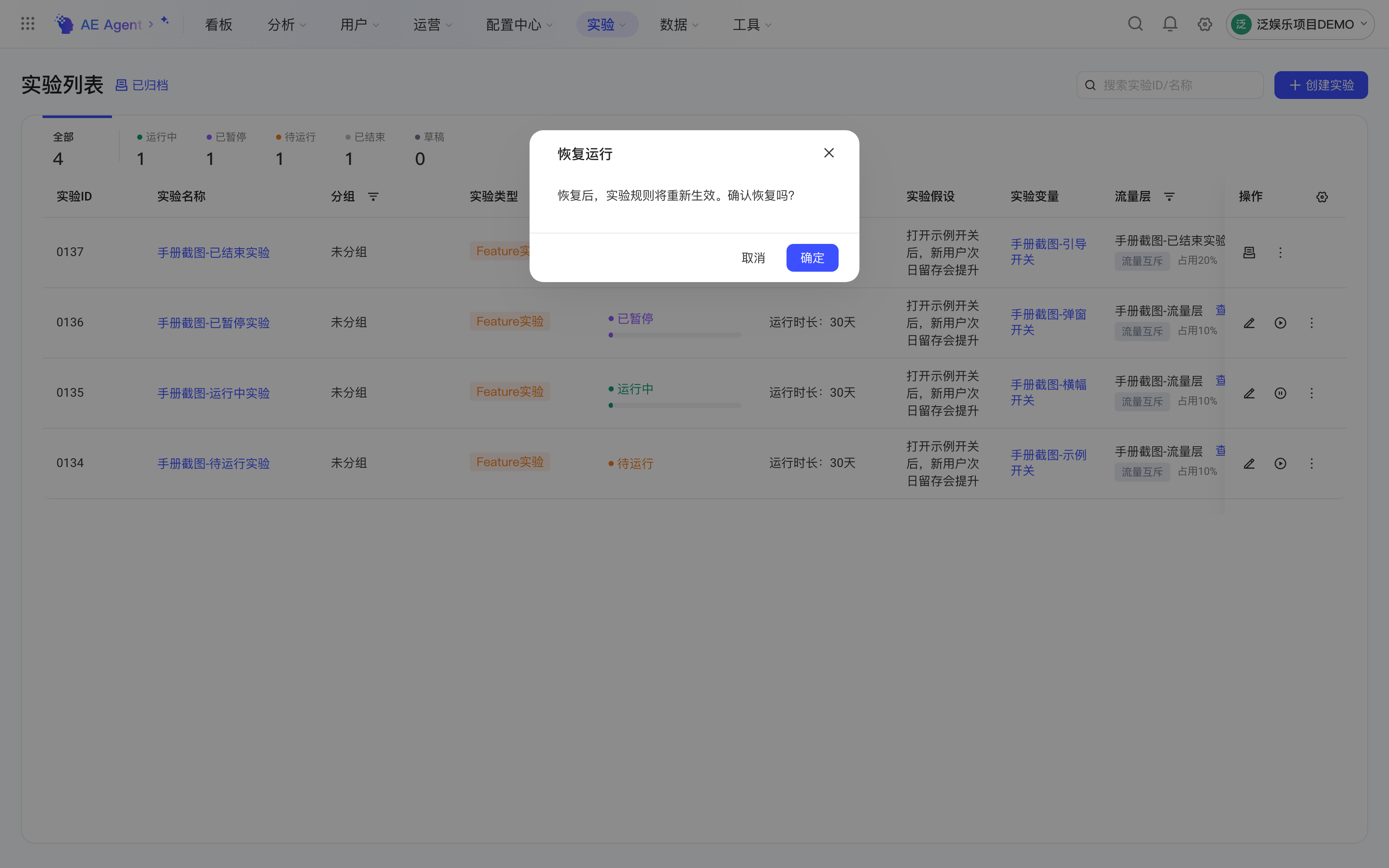Screen dimensions: 1389x868
Task: Edit experiment 0136 with pencil icon
Action: [1249, 323]
